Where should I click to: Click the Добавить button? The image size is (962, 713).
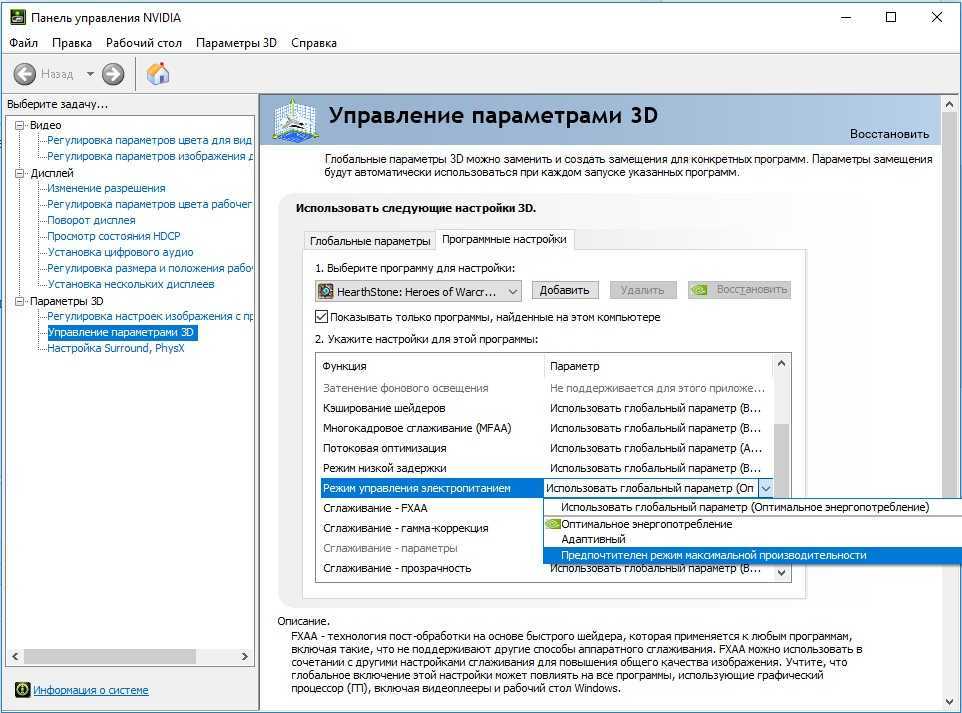(565, 290)
